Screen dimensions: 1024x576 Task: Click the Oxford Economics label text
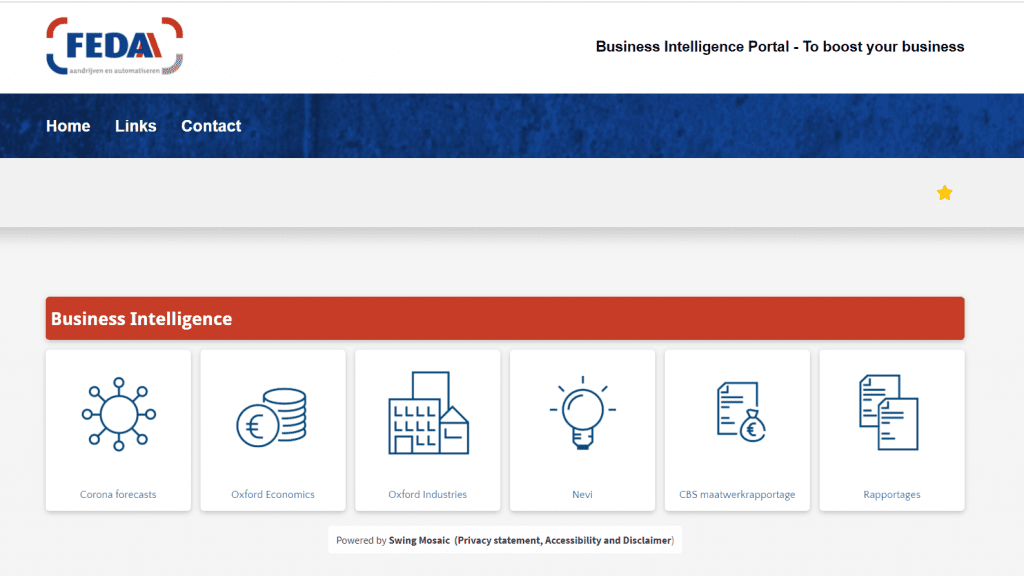click(273, 495)
